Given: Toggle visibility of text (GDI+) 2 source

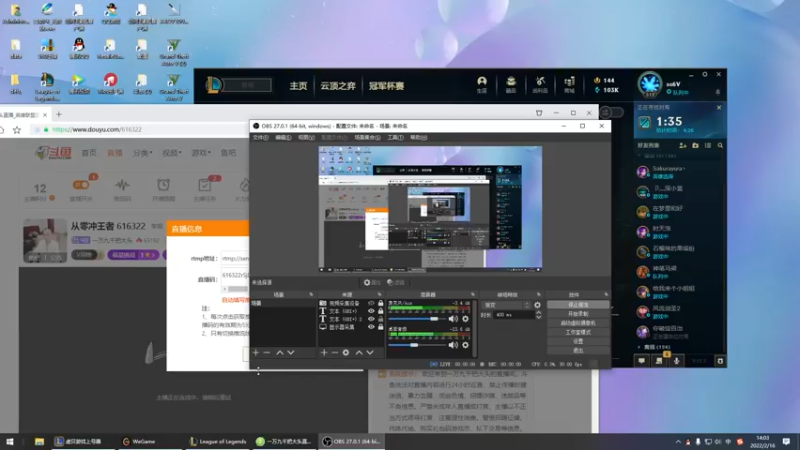Looking at the screenshot, I should [371, 319].
